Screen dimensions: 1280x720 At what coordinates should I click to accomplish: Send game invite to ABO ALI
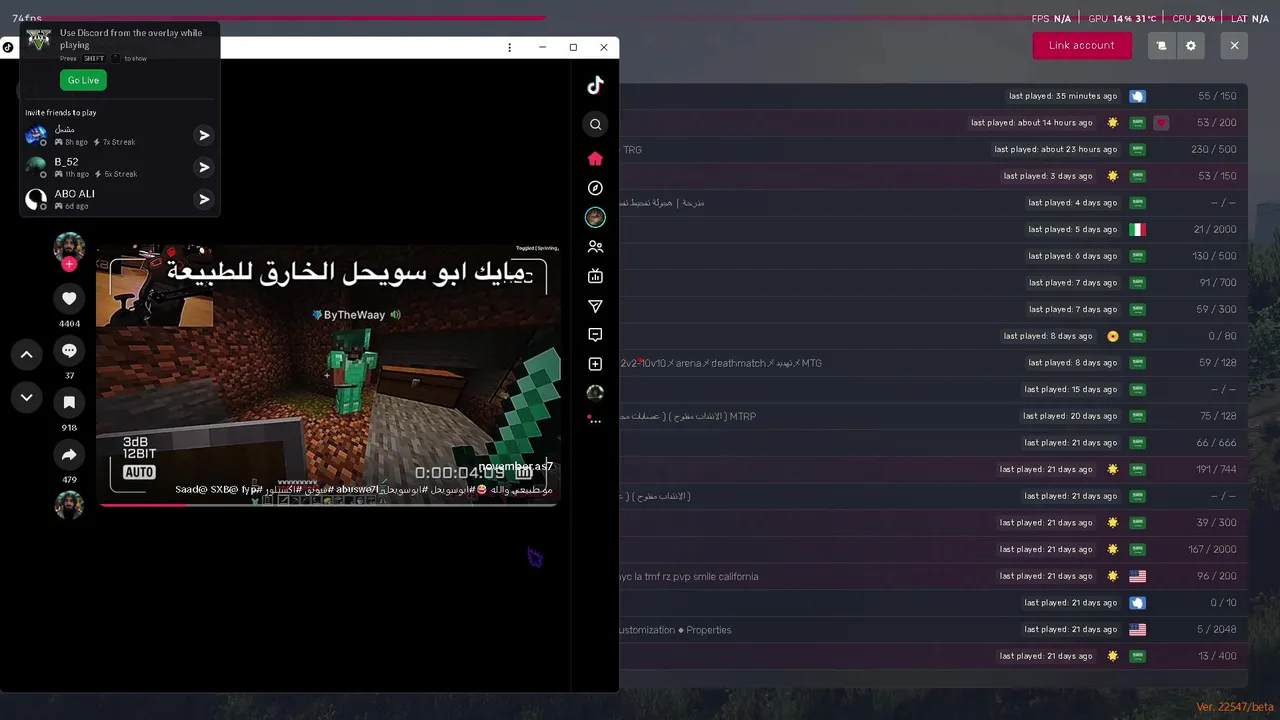(x=204, y=199)
